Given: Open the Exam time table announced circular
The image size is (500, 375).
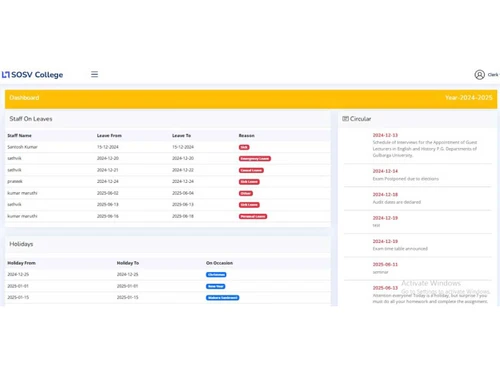Looking at the screenshot, I should (400, 249).
